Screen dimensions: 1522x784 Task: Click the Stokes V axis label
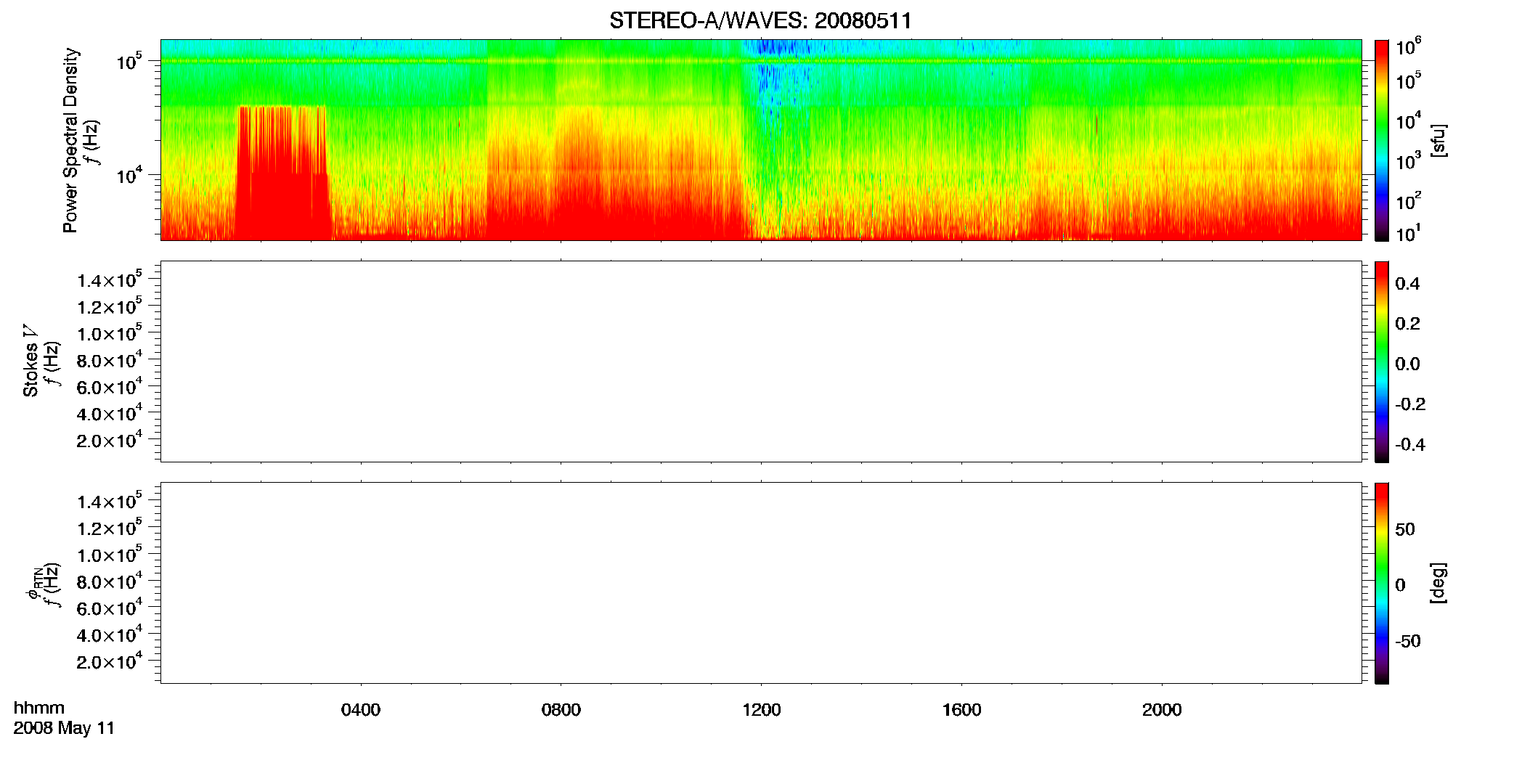30,361
